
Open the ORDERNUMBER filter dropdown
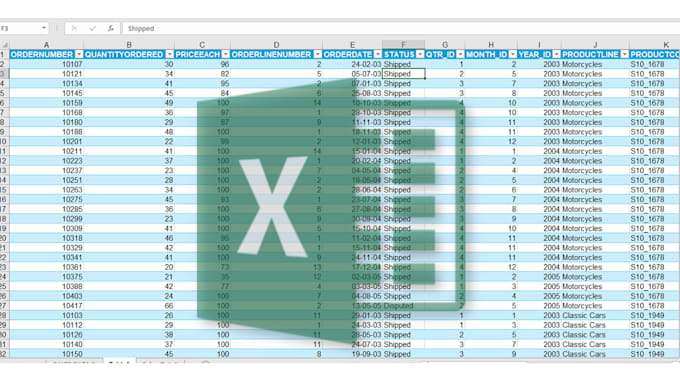pos(78,54)
